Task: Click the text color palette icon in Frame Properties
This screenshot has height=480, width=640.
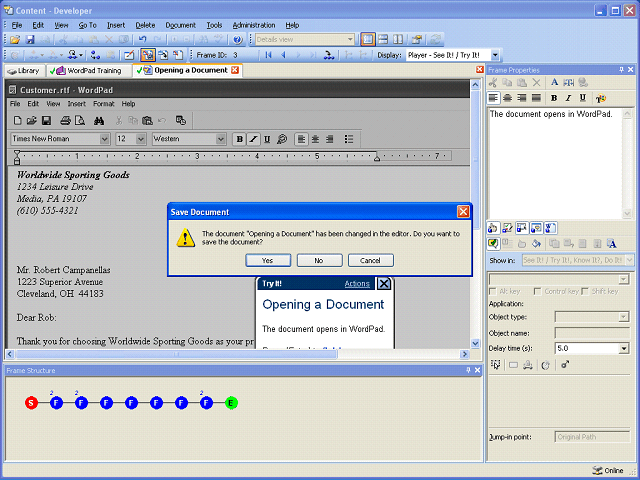Action: coord(600,98)
